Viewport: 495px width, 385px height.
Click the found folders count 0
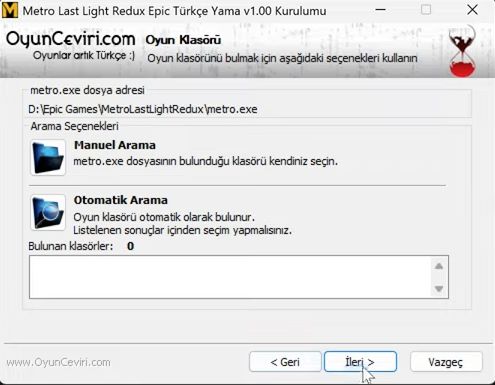tap(130, 246)
